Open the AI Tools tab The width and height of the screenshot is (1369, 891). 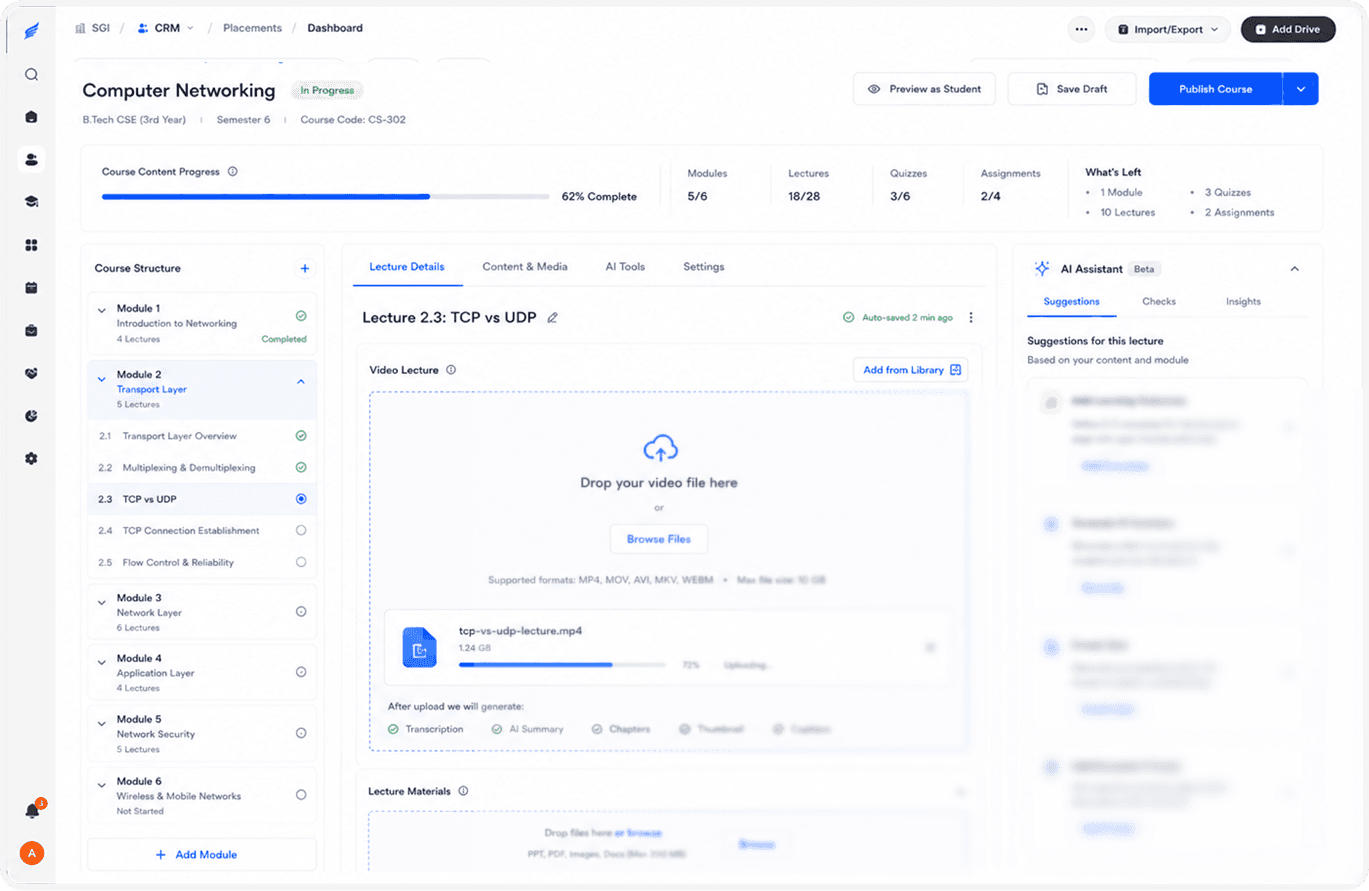pos(625,267)
